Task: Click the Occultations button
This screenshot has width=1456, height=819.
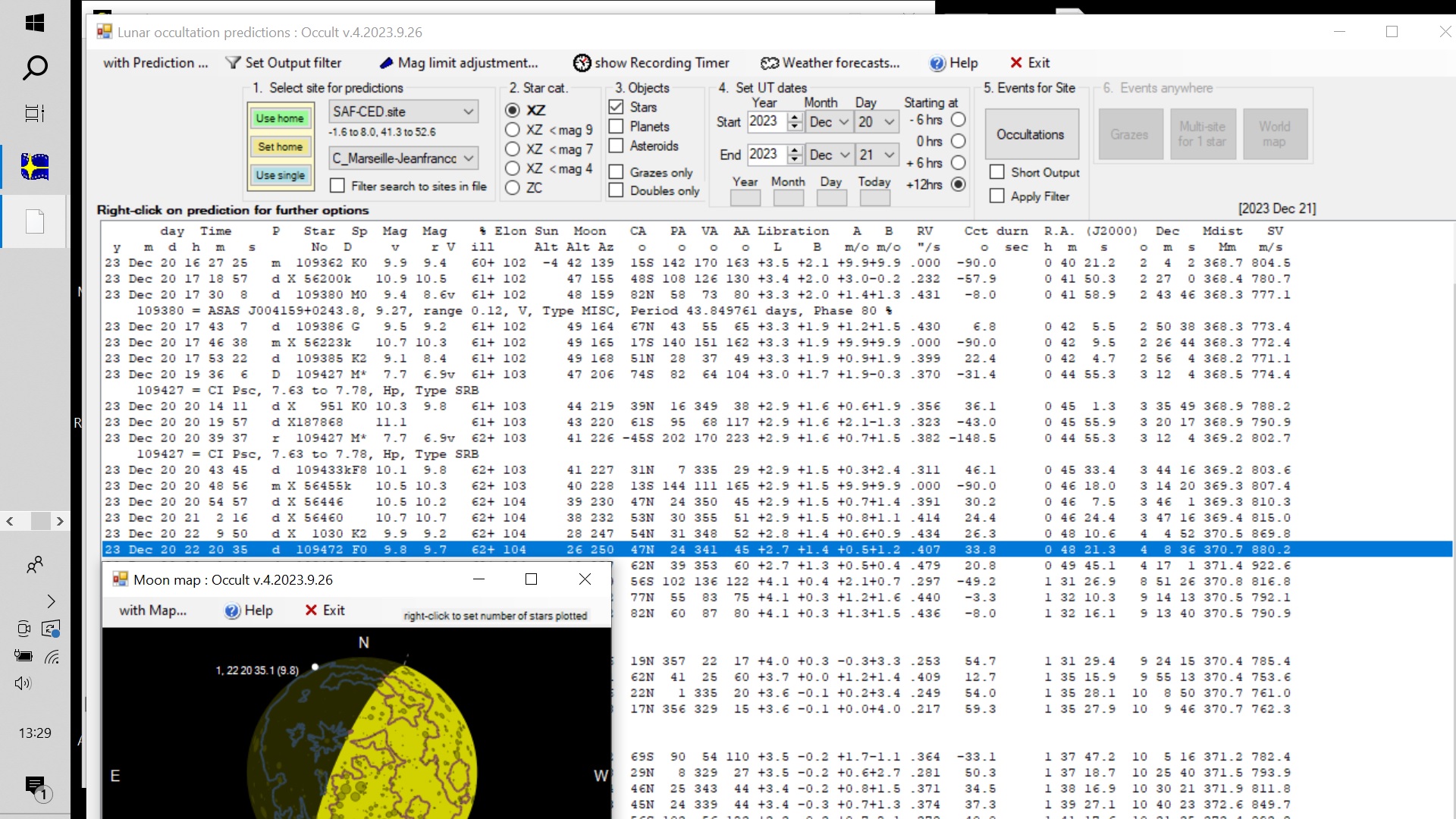Action: 1030,134
